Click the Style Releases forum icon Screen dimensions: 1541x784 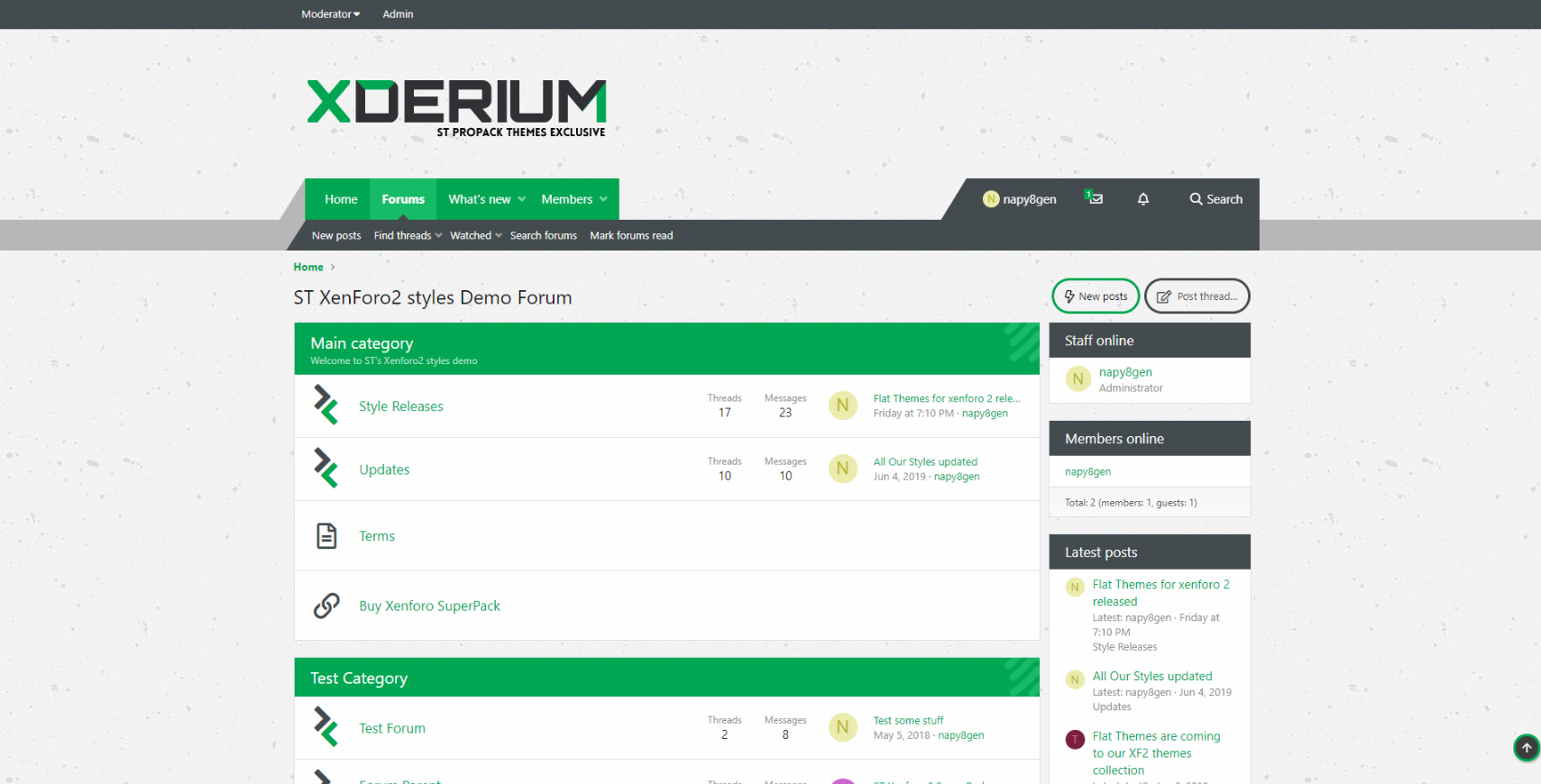tap(326, 406)
